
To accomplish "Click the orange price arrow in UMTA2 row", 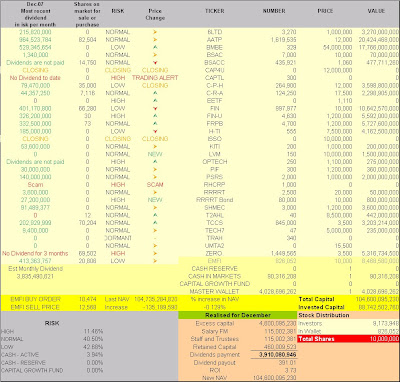I will (155, 246).
